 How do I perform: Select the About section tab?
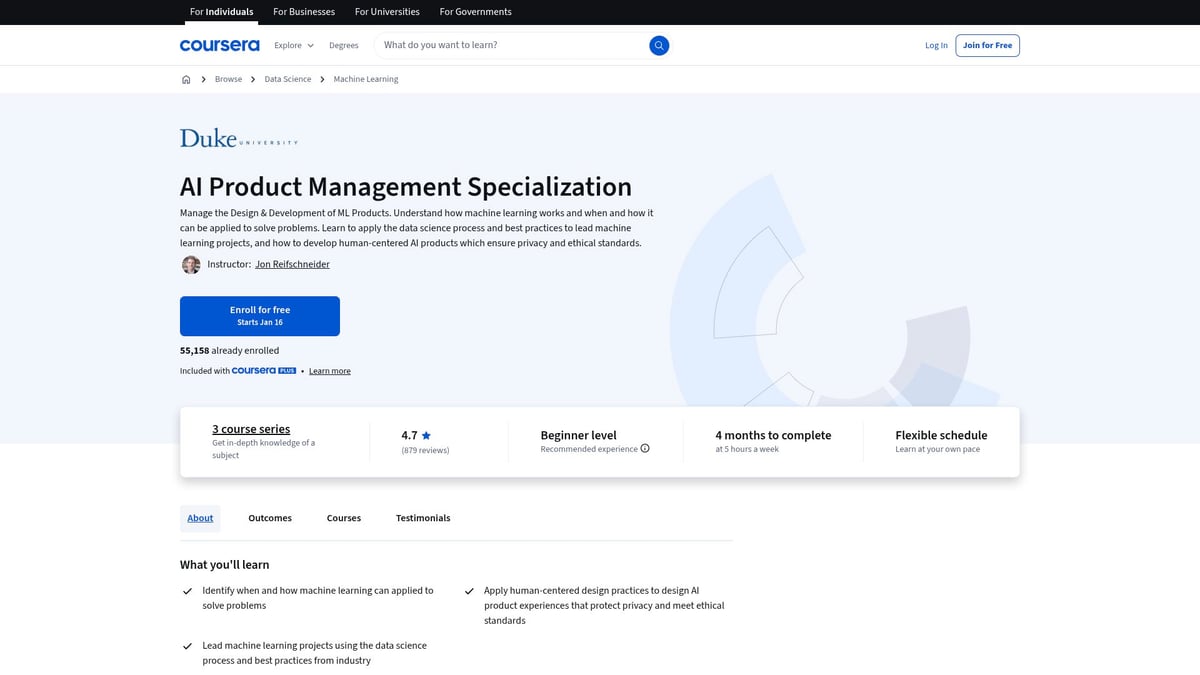[200, 518]
